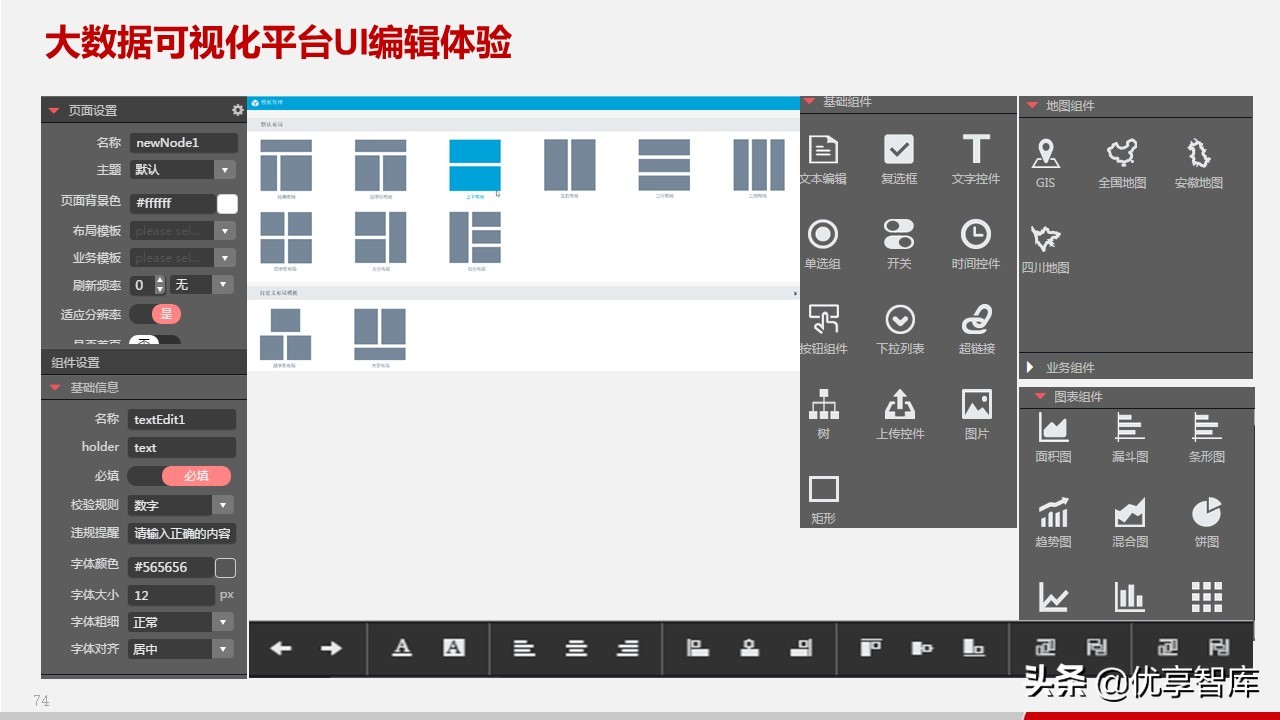1280x720 pixels.
Task: Select the 上传控件 upload component
Action: (900, 413)
